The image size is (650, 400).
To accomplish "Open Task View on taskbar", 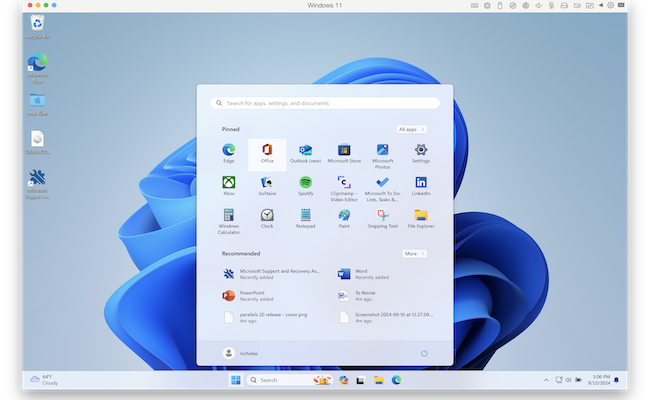I will tap(361, 380).
